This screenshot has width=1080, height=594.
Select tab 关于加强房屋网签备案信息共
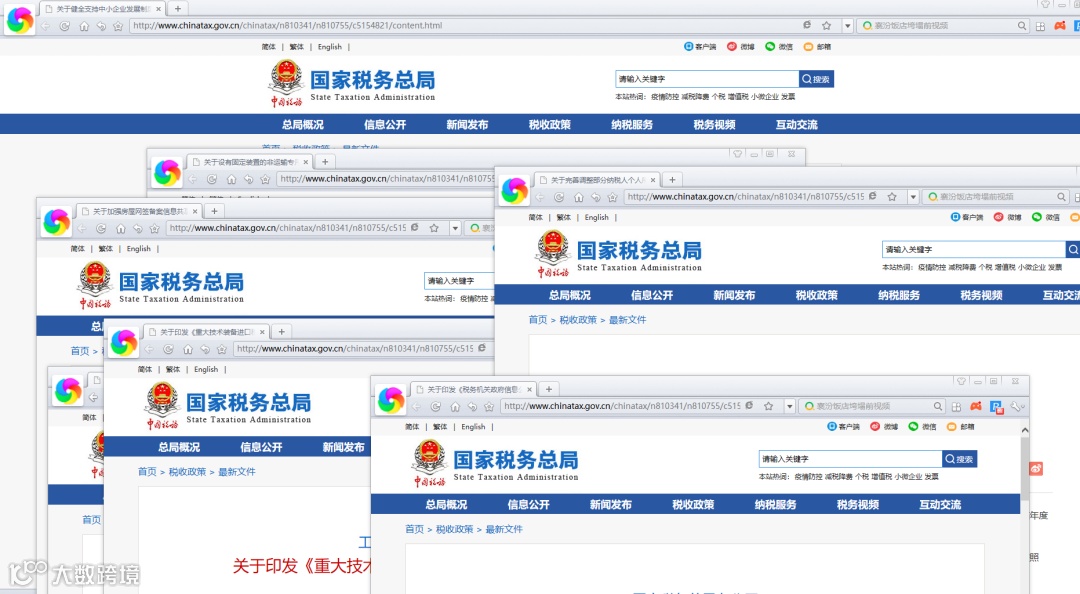tap(139, 211)
